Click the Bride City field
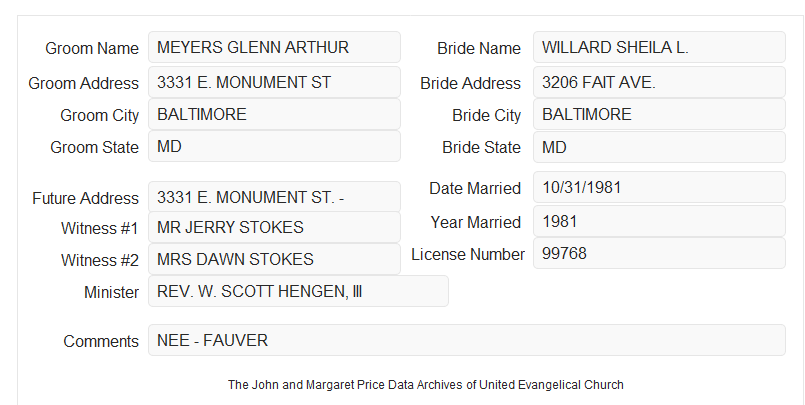This screenshot has height=405, width=805. (659, 114)
